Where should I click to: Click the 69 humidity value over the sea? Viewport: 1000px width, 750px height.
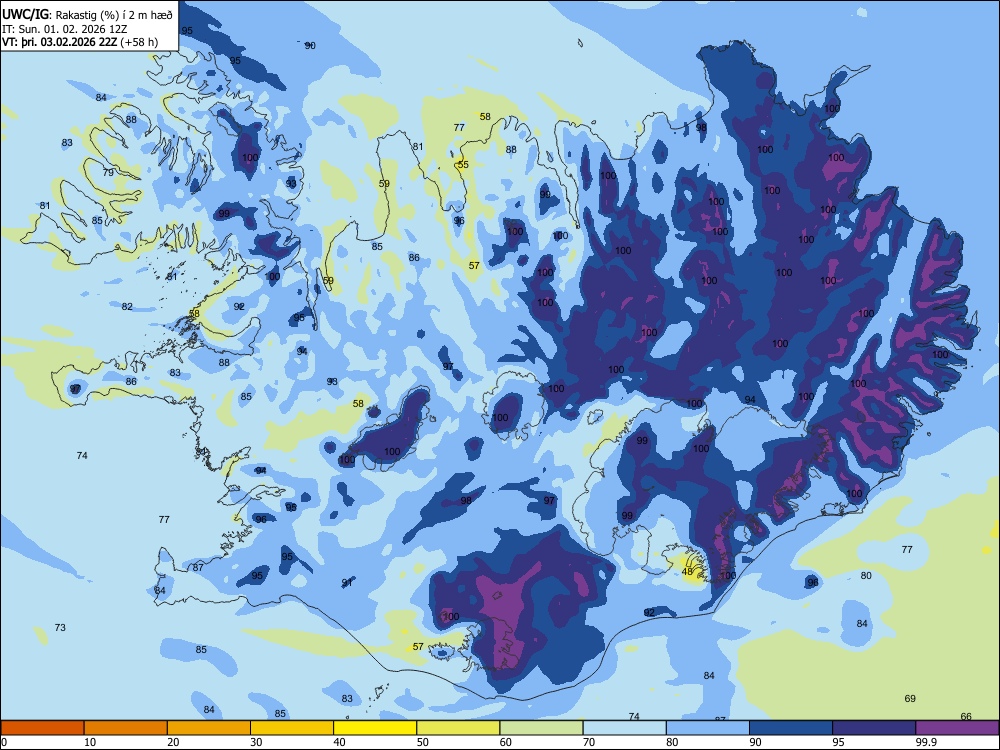point(910,699)
